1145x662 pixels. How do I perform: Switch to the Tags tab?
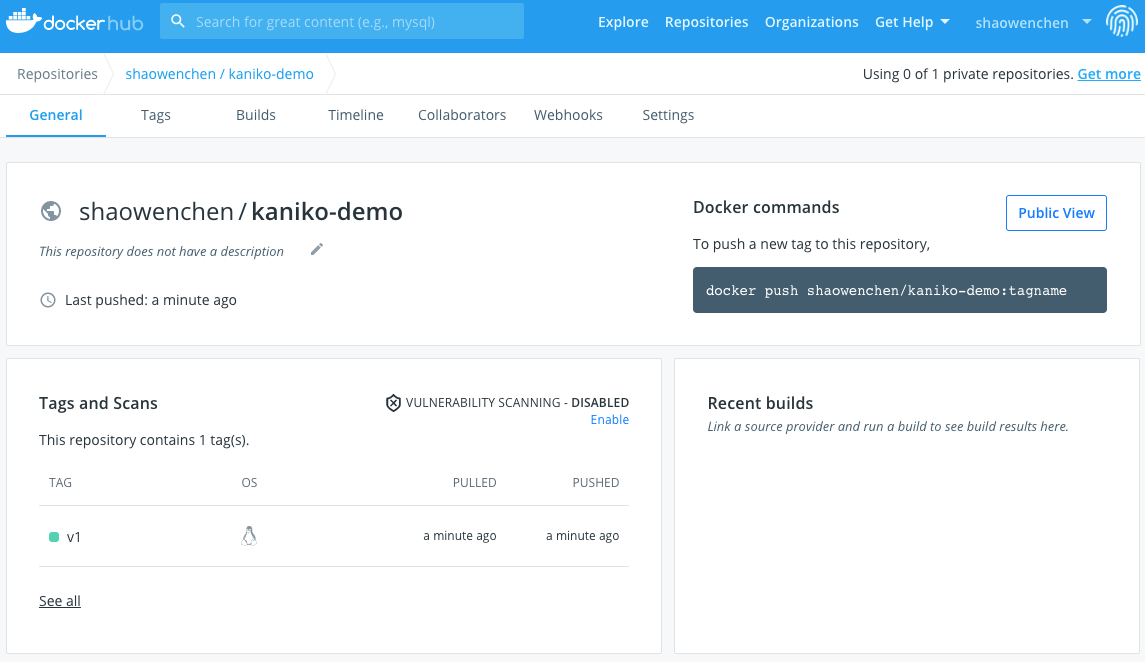click(156, 115)
